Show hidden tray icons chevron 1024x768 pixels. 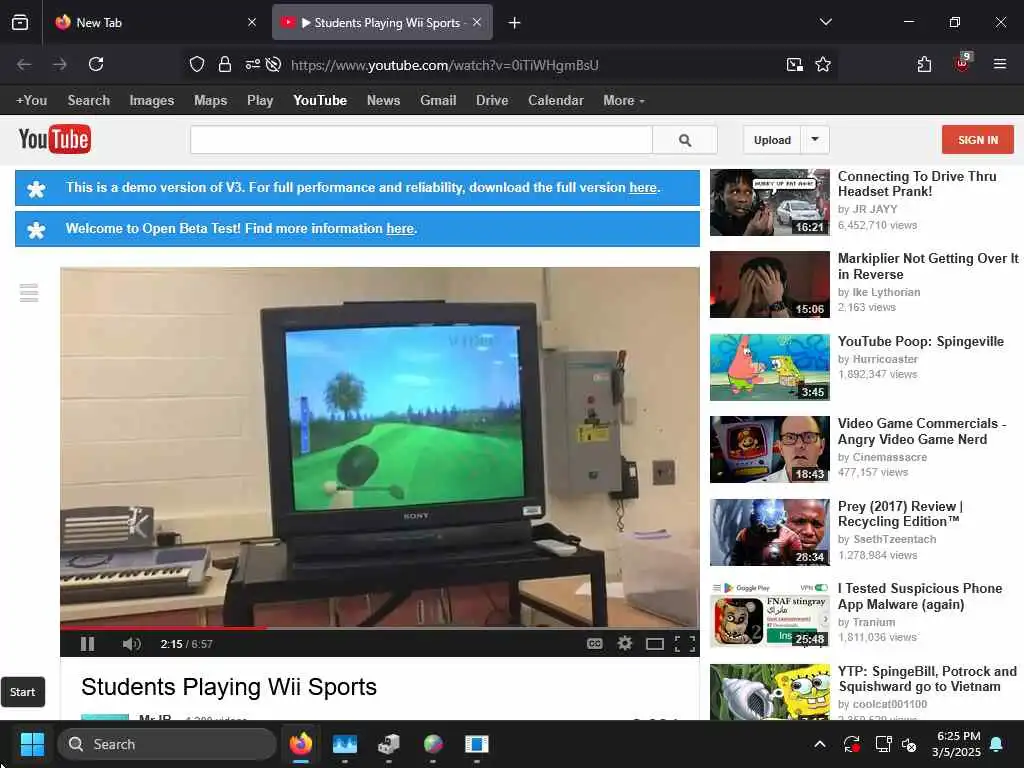[x=820, y=744]
